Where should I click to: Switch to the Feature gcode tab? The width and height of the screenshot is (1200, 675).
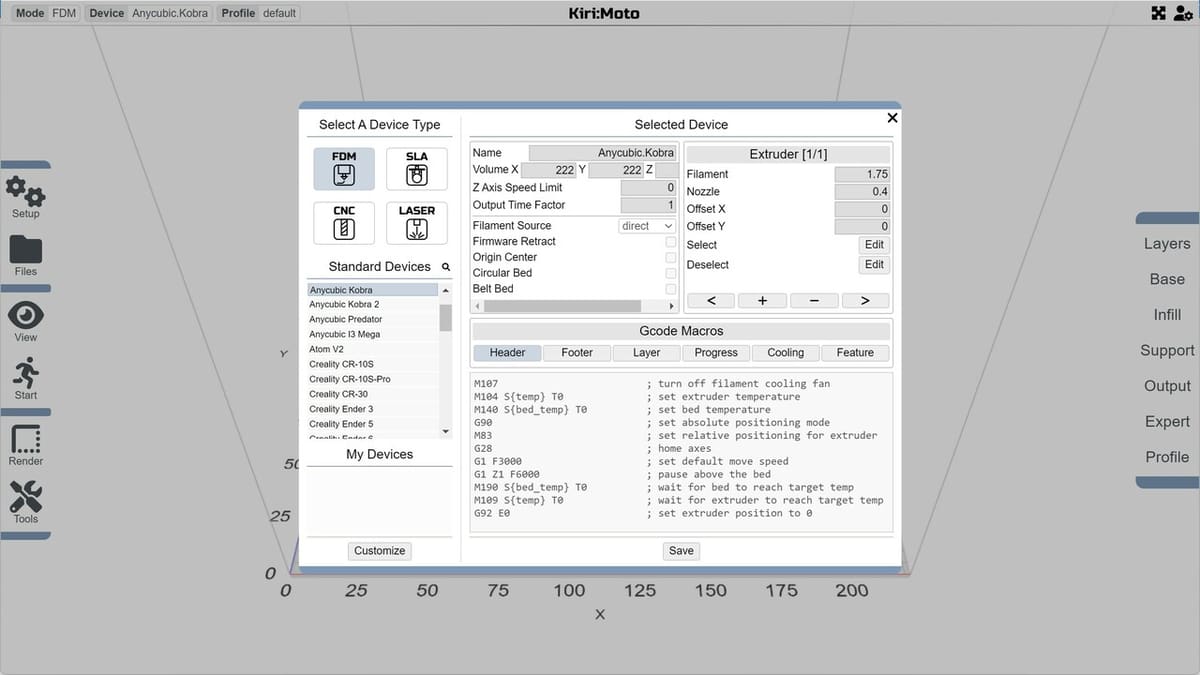pos(855,353)
